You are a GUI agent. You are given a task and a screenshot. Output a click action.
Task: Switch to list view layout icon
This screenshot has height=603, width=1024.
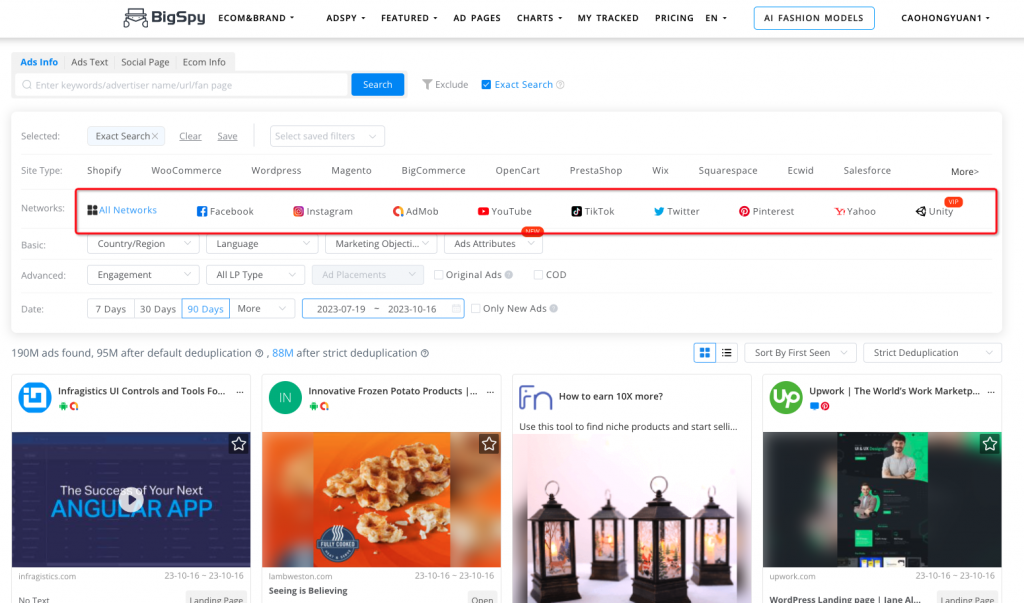tap(727, 352)
